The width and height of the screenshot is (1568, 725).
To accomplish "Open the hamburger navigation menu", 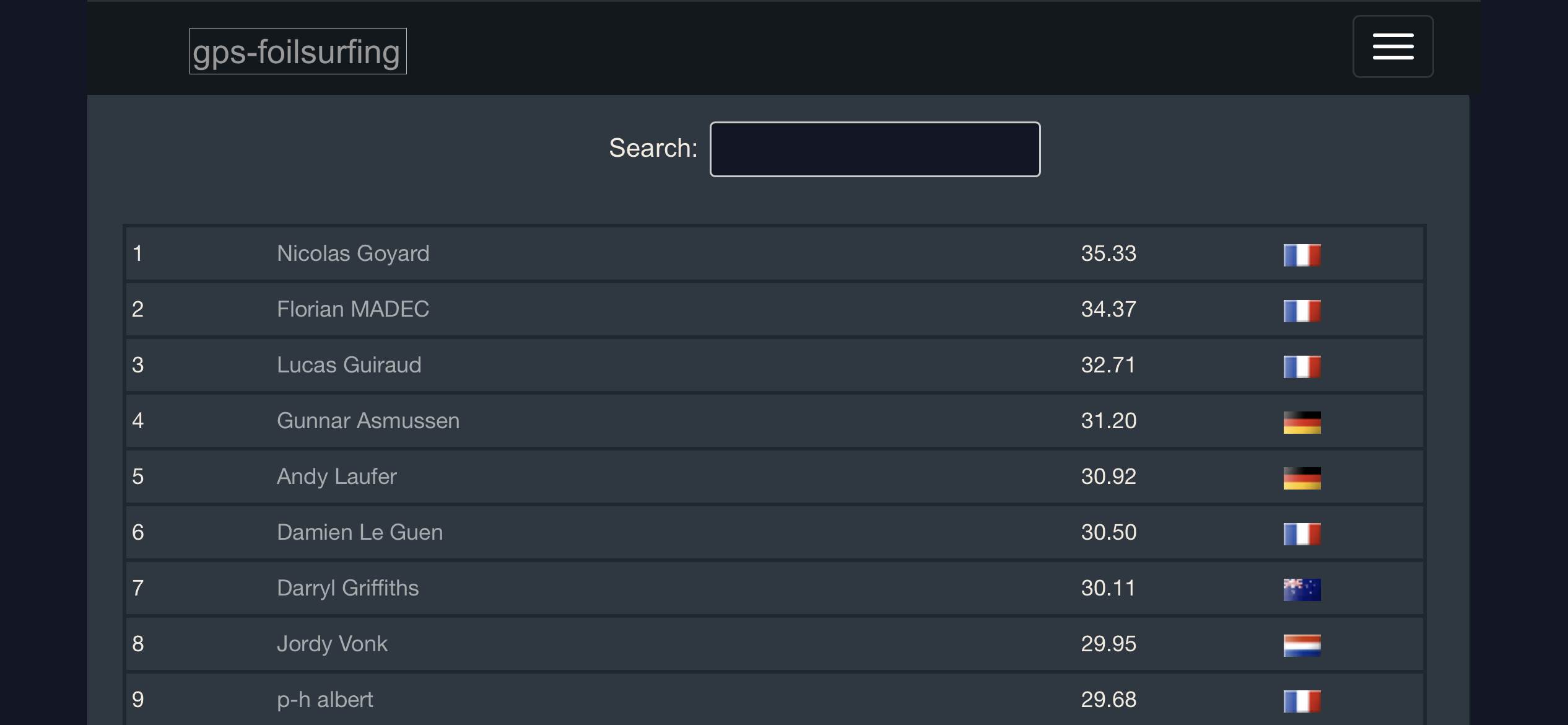I will click(x=1392, y=46).
